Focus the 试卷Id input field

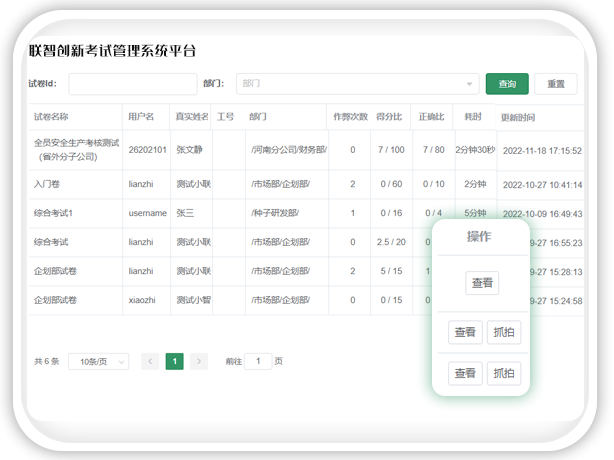coord(132,84)
